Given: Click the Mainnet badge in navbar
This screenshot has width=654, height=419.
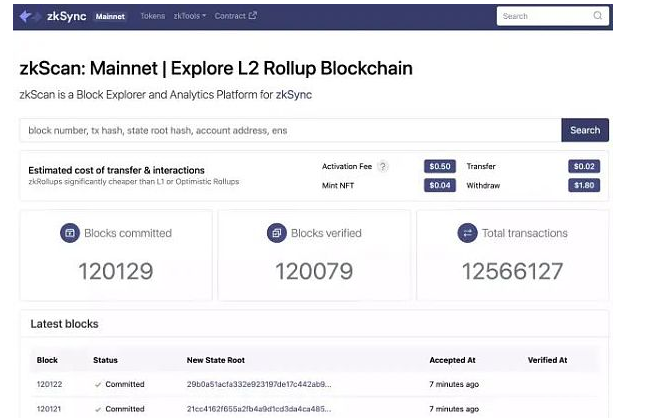Looking at the screenshot, I should point(110,17).
